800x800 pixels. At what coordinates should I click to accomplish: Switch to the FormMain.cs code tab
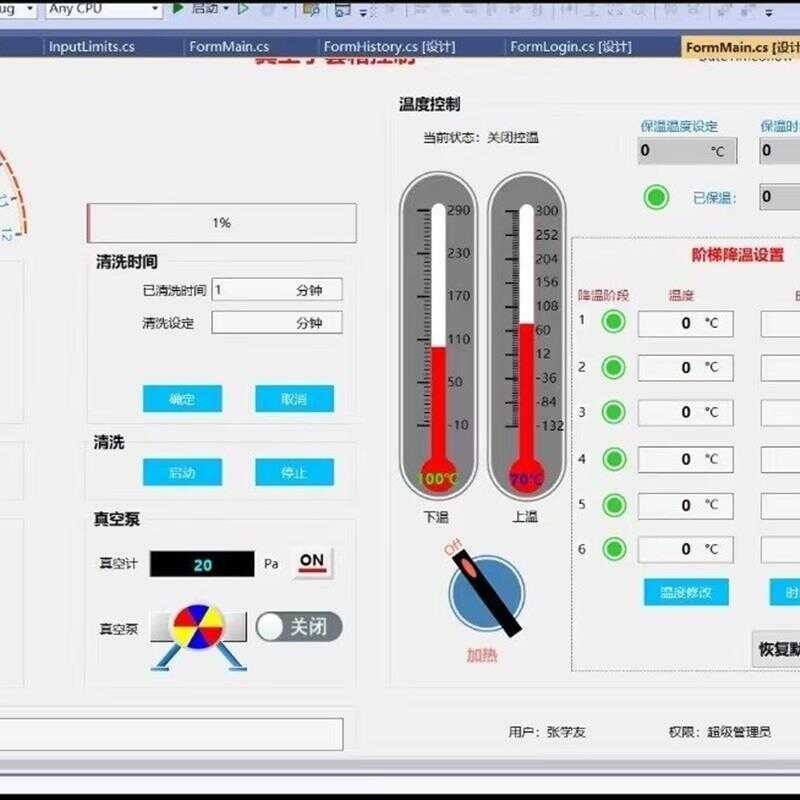[x=229, y=47]
